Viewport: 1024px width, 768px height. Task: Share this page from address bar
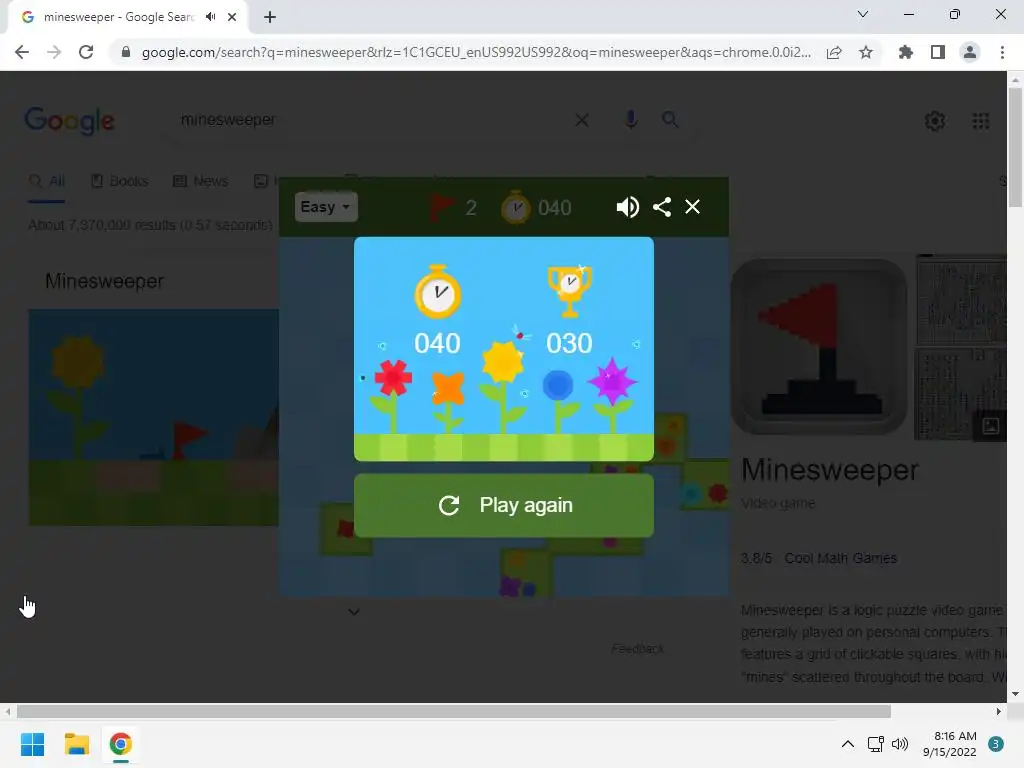pyautogui.click(x=834, y=52)
